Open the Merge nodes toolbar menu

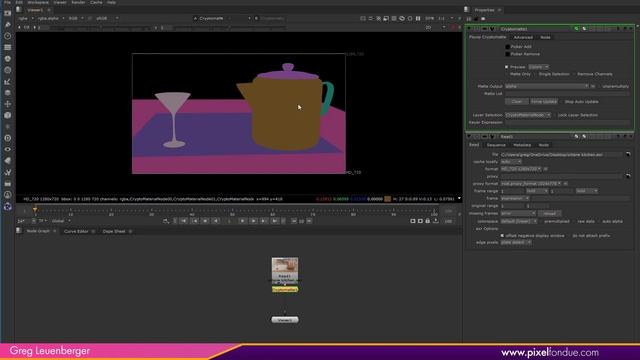[7, 93]
